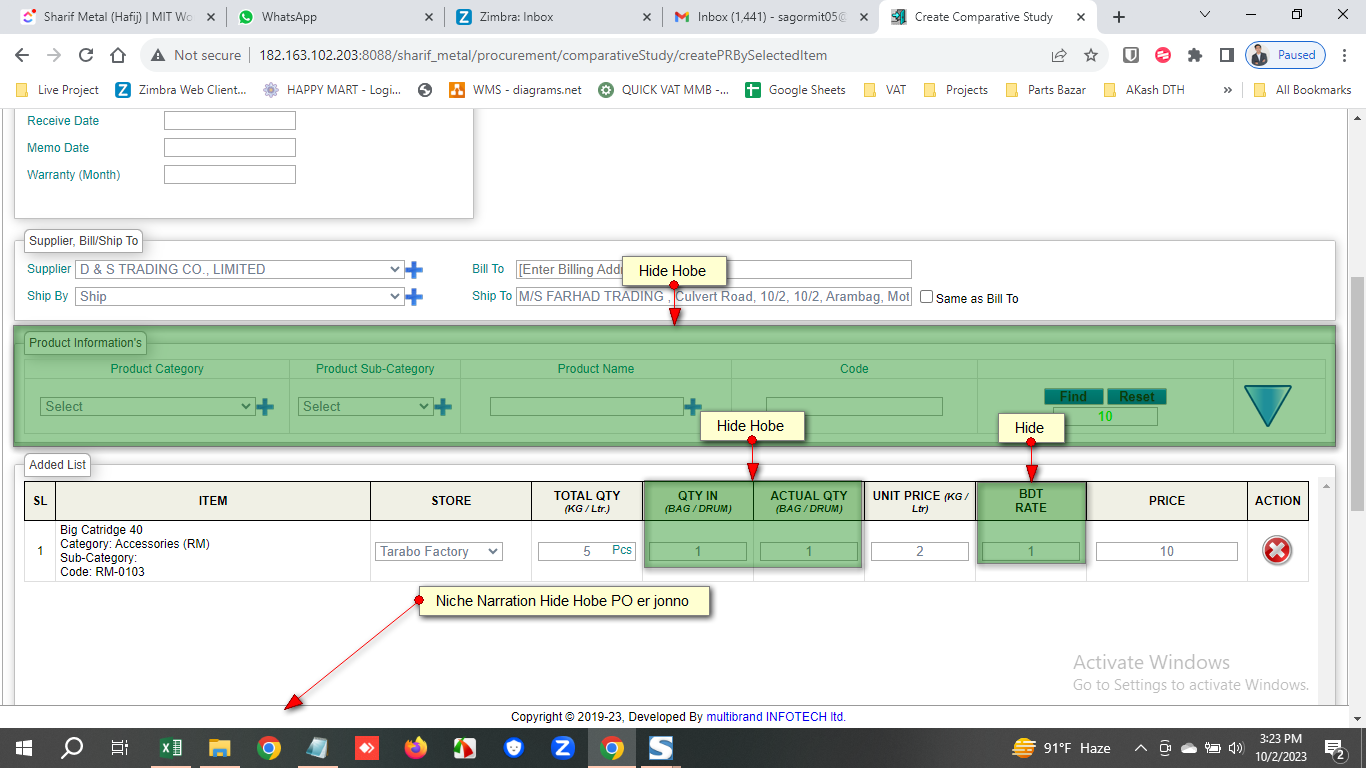
Task: Click the plus icon beside Ship By dropdown
Action: pos(414,297)
